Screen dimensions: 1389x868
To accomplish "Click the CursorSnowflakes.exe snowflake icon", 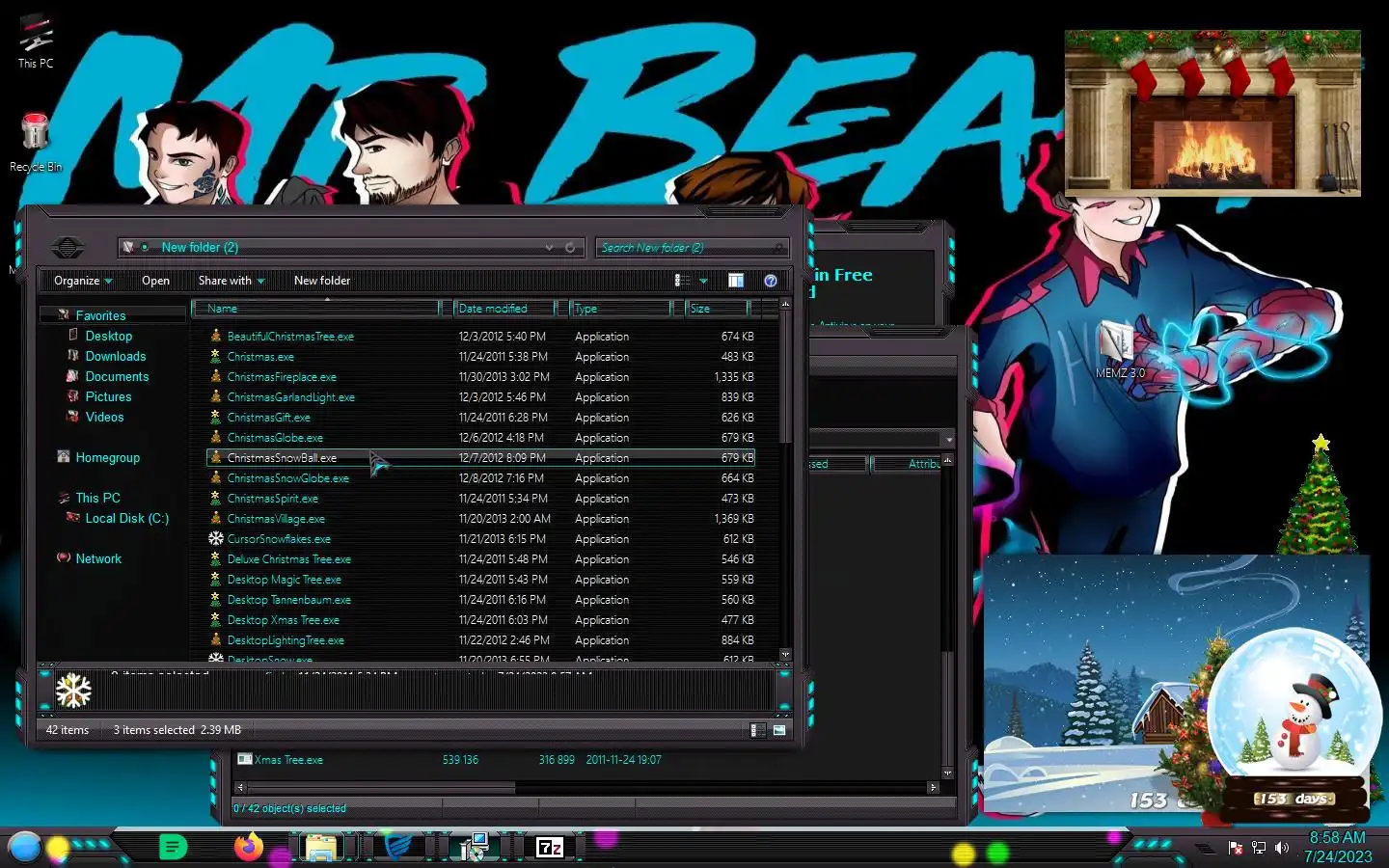I will click(216, 538).
